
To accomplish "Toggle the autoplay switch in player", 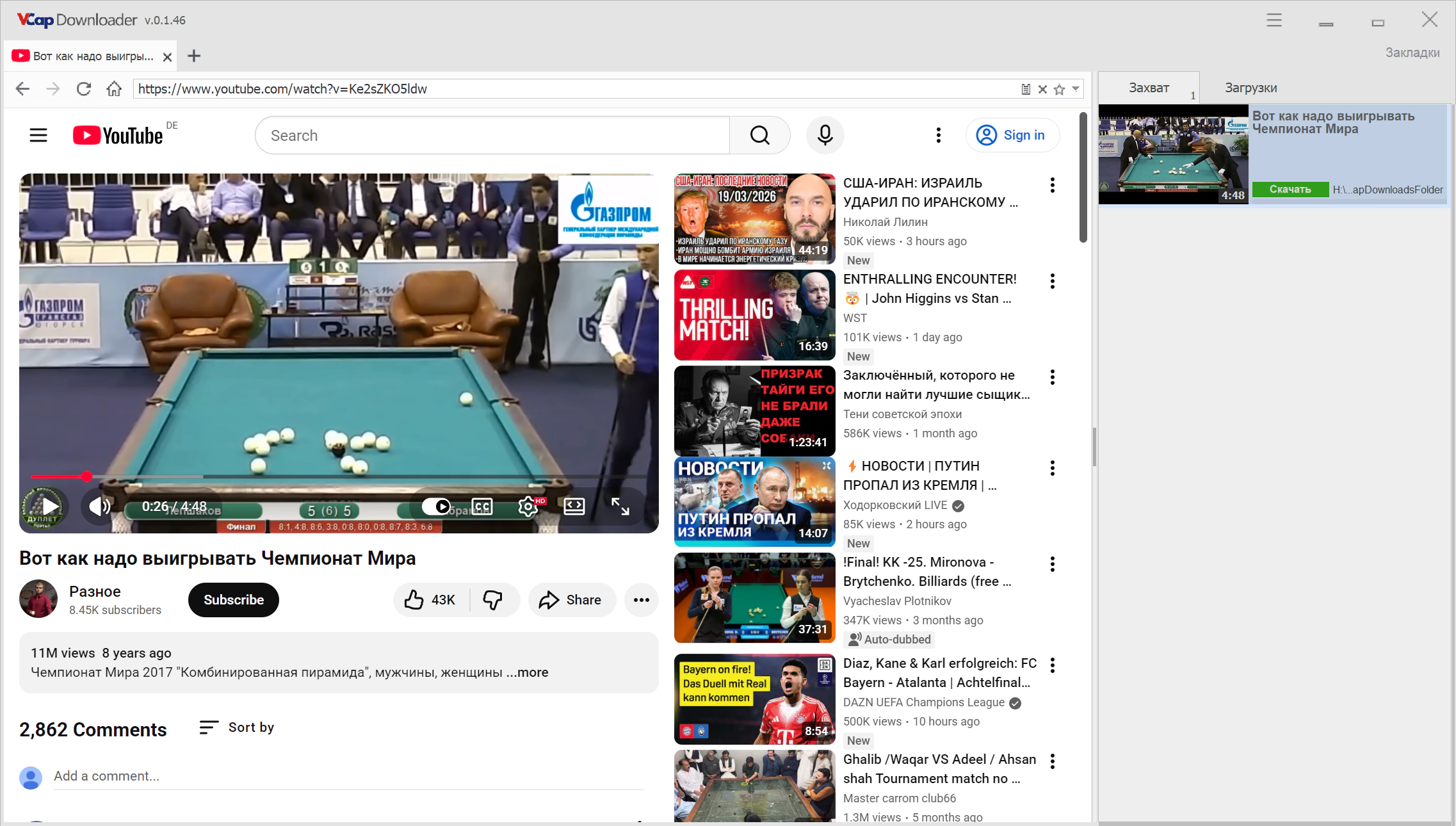I will (437, 506).
